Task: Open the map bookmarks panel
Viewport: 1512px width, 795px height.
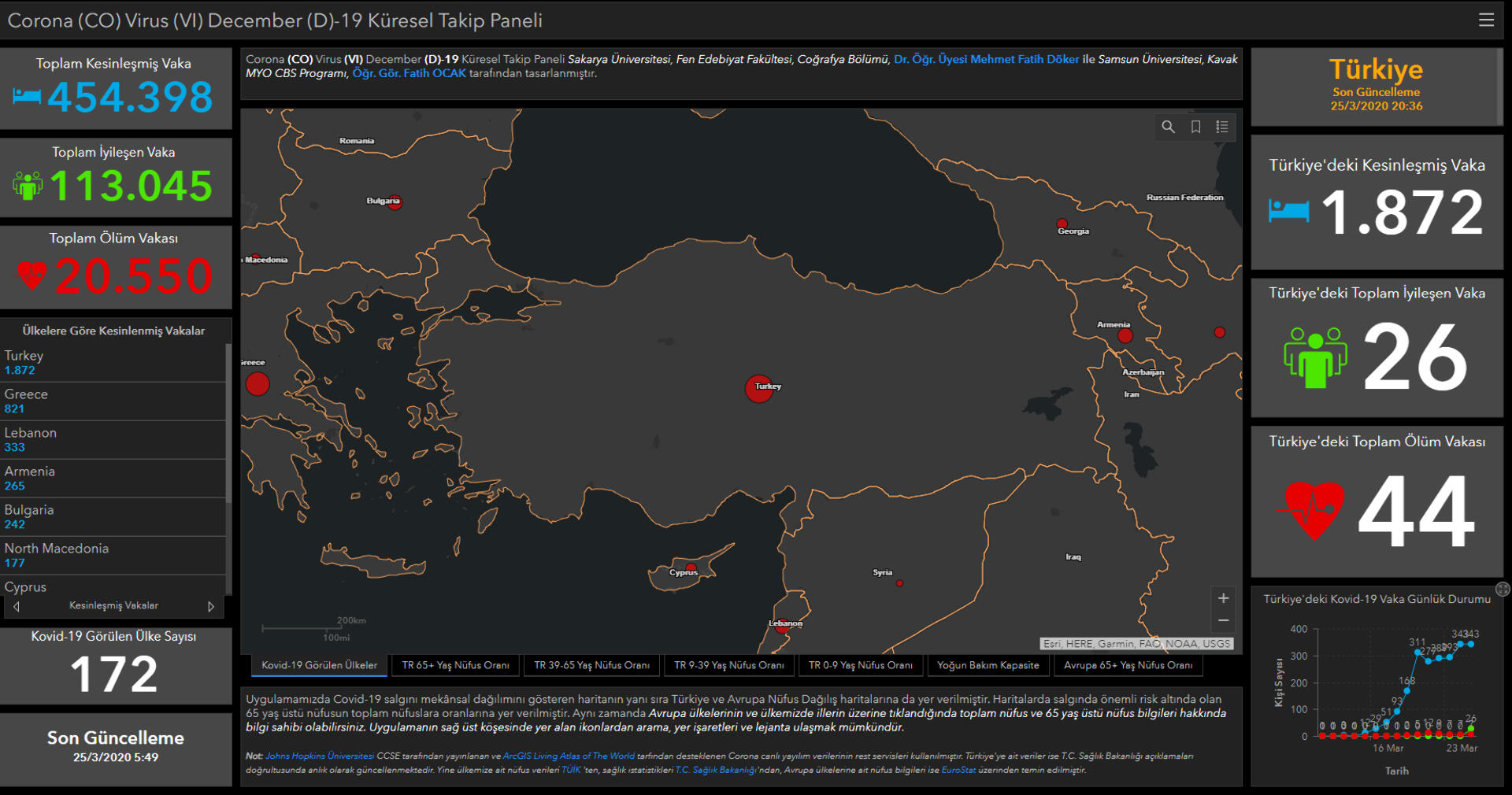Action: point(1195,127)
